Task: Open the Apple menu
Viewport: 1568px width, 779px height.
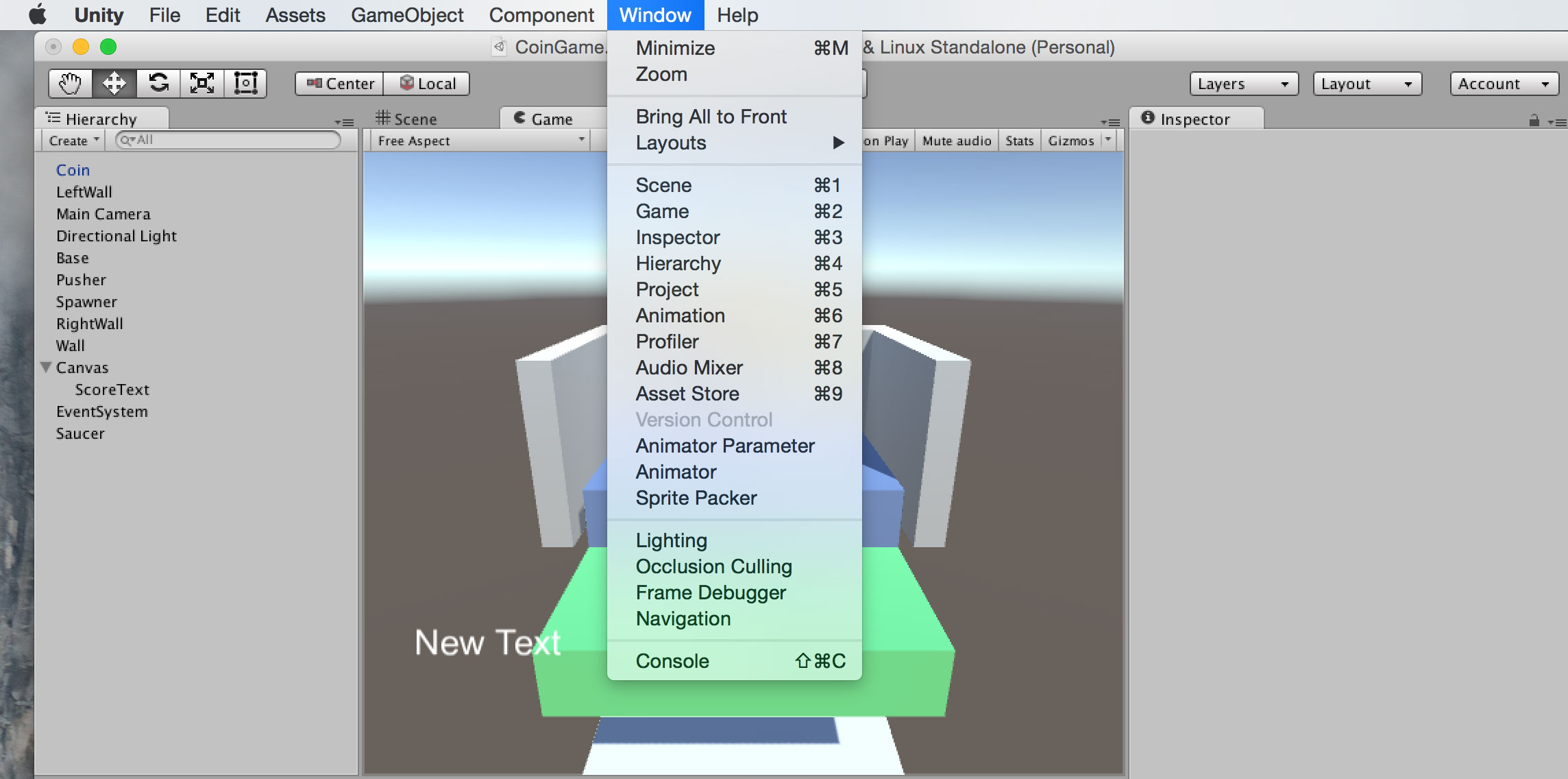Action: click(38, 14)
